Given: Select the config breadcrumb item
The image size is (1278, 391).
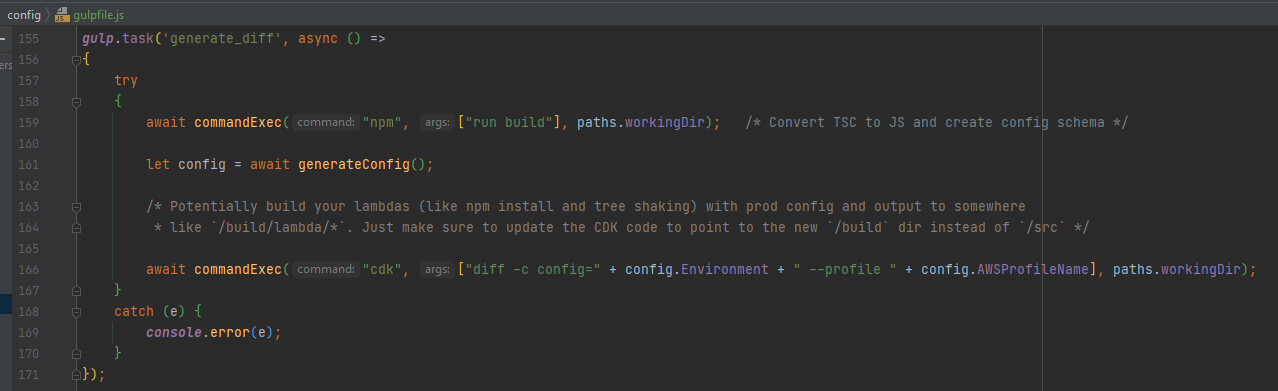Looking at the screenshot, I should (x=23, y=16).
